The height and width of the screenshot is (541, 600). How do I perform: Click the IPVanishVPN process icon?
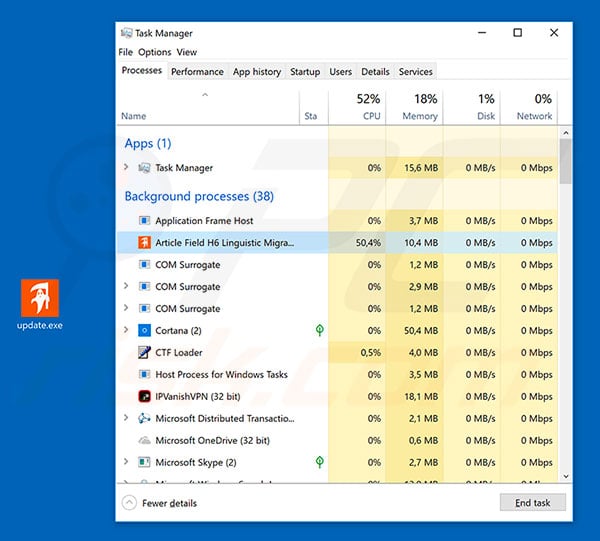(144, 396)
